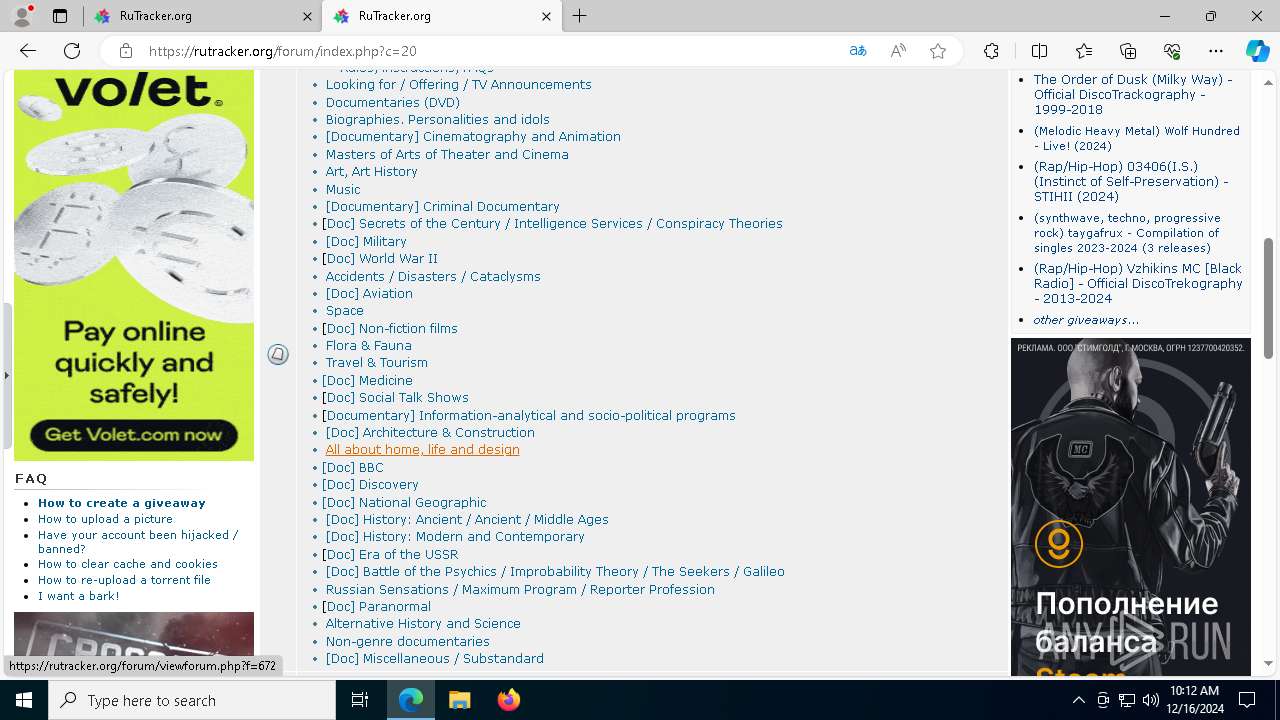Open the [Doc] BBC forum
The image size is (1280, 720).
point(353,467)
